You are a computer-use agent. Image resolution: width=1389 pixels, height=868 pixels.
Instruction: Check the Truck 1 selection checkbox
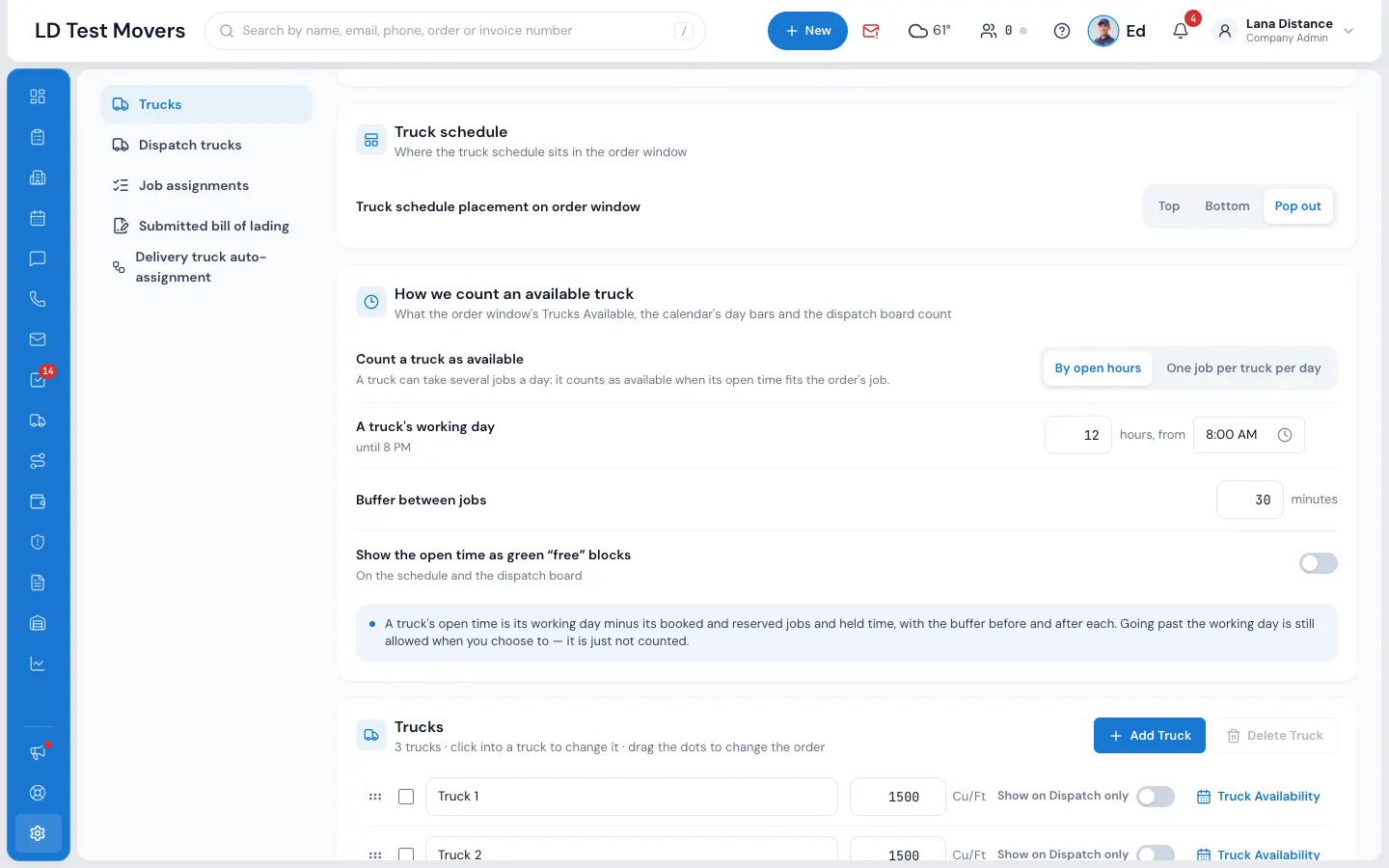click(406, 797)
